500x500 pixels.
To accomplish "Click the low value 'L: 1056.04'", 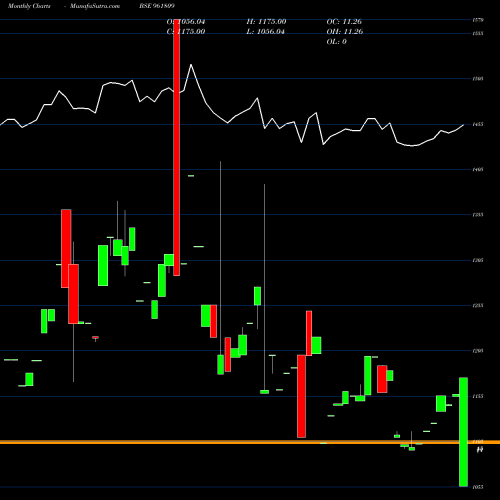I will point(266,32).
